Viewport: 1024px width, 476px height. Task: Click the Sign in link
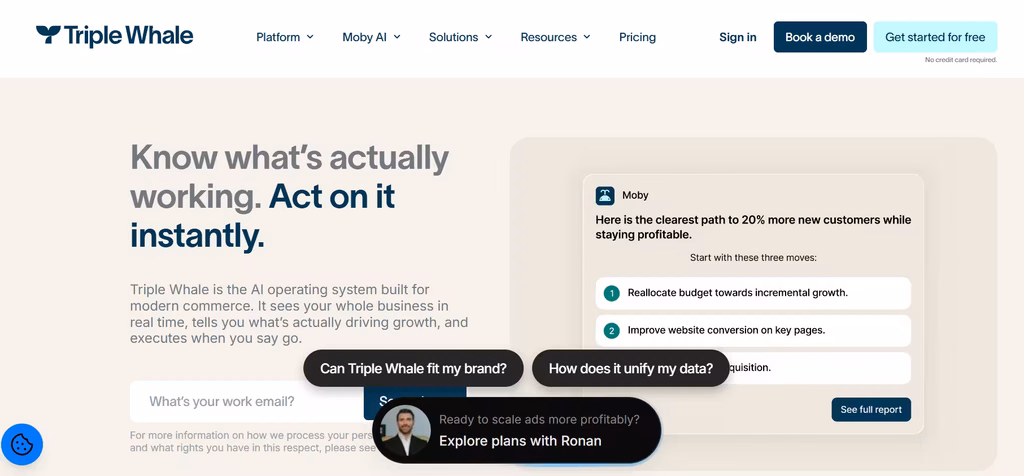(738, 37)
